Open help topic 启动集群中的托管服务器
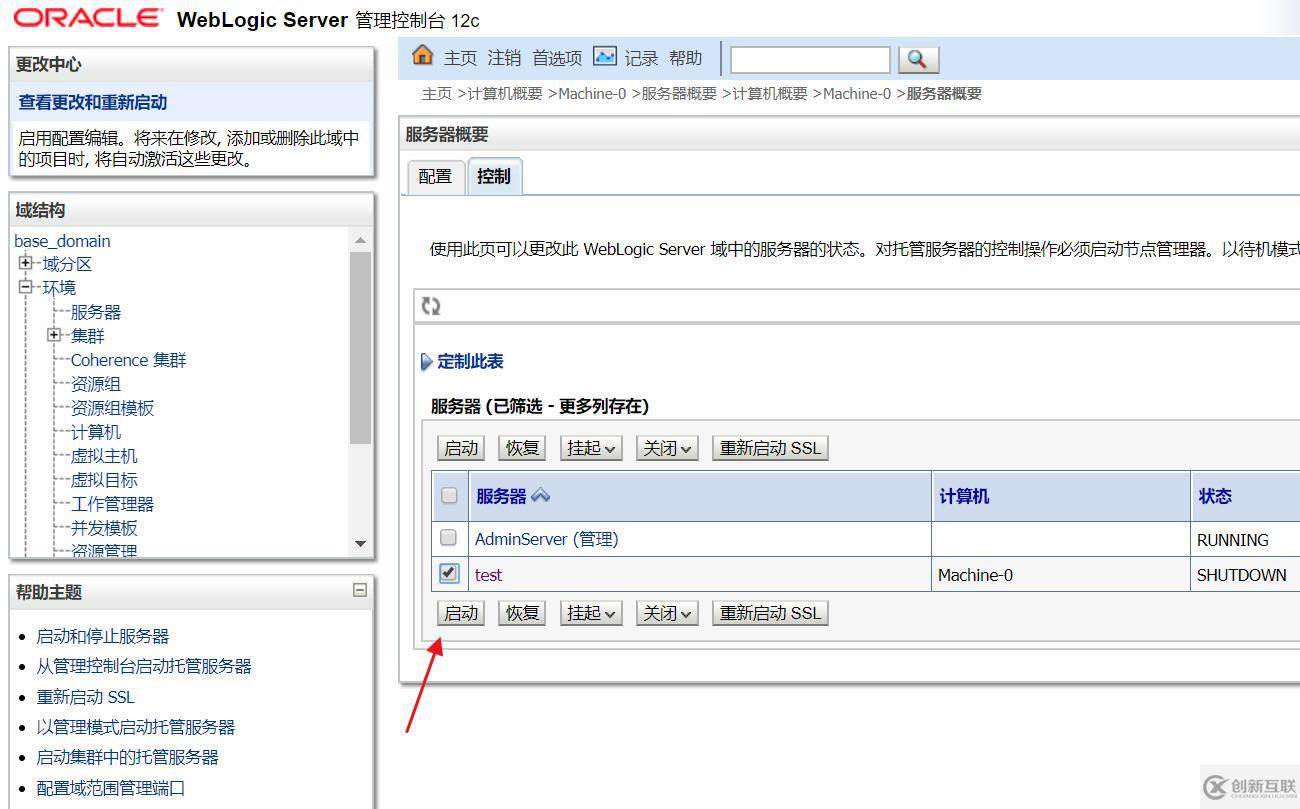 tap(127, 757)
